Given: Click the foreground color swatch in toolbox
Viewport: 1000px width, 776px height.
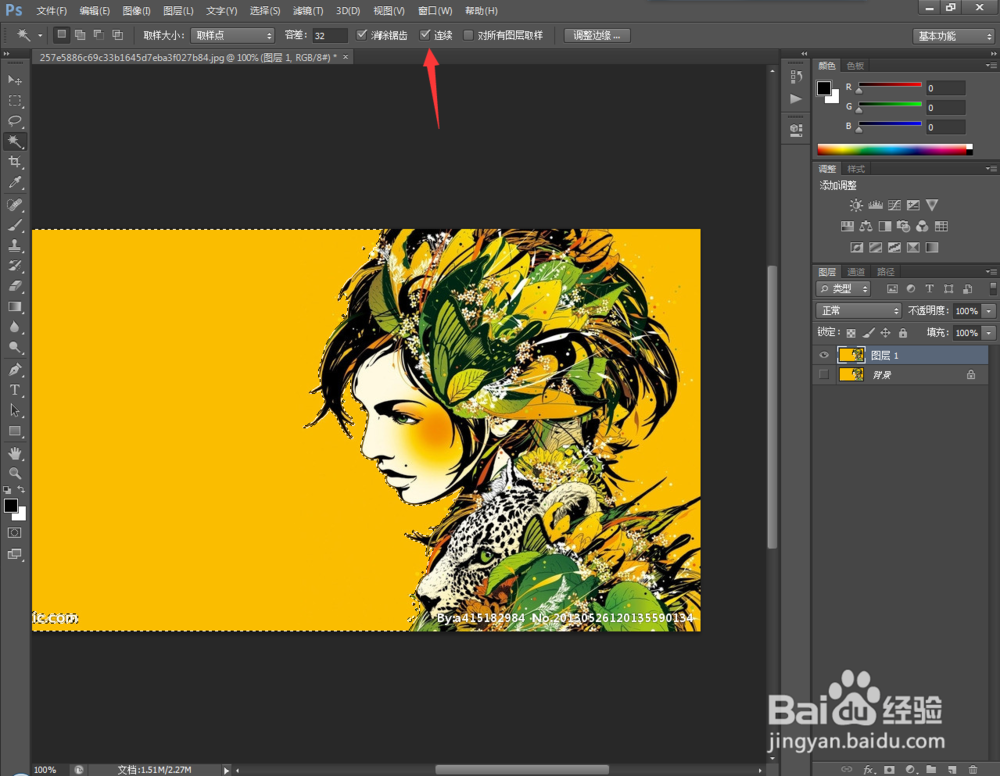Looking at the screenshot, I should 11,506.
